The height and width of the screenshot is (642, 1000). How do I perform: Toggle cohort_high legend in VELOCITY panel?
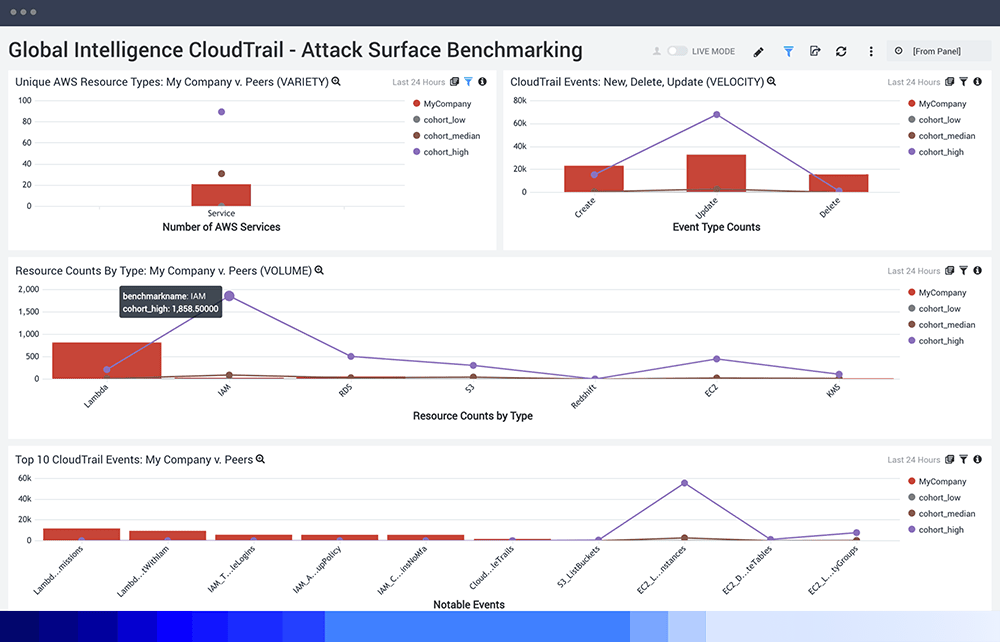point(936,152)
